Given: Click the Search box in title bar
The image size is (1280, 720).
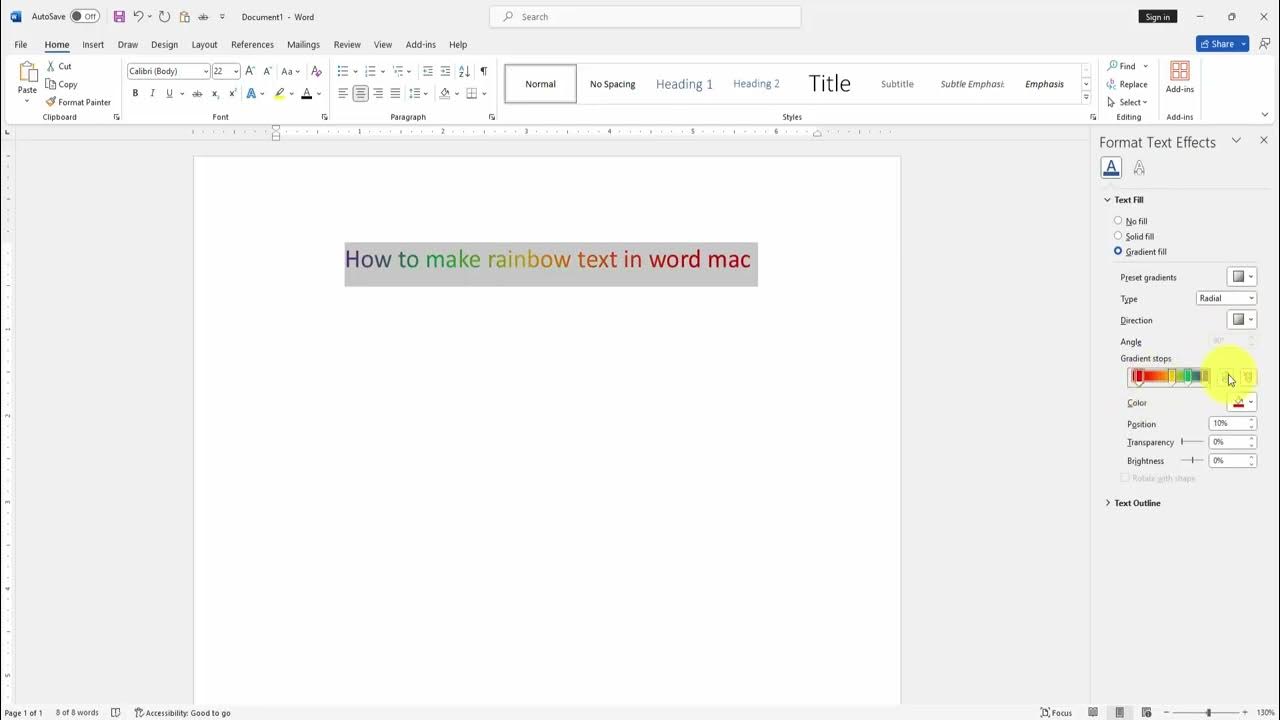Looking at the screenshot, I should click(x=645, y=17).
